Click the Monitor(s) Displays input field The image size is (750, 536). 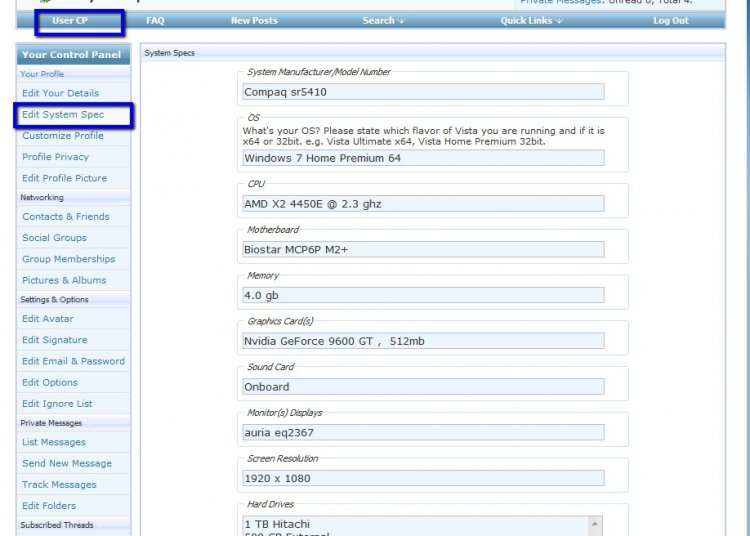[423, 432]
